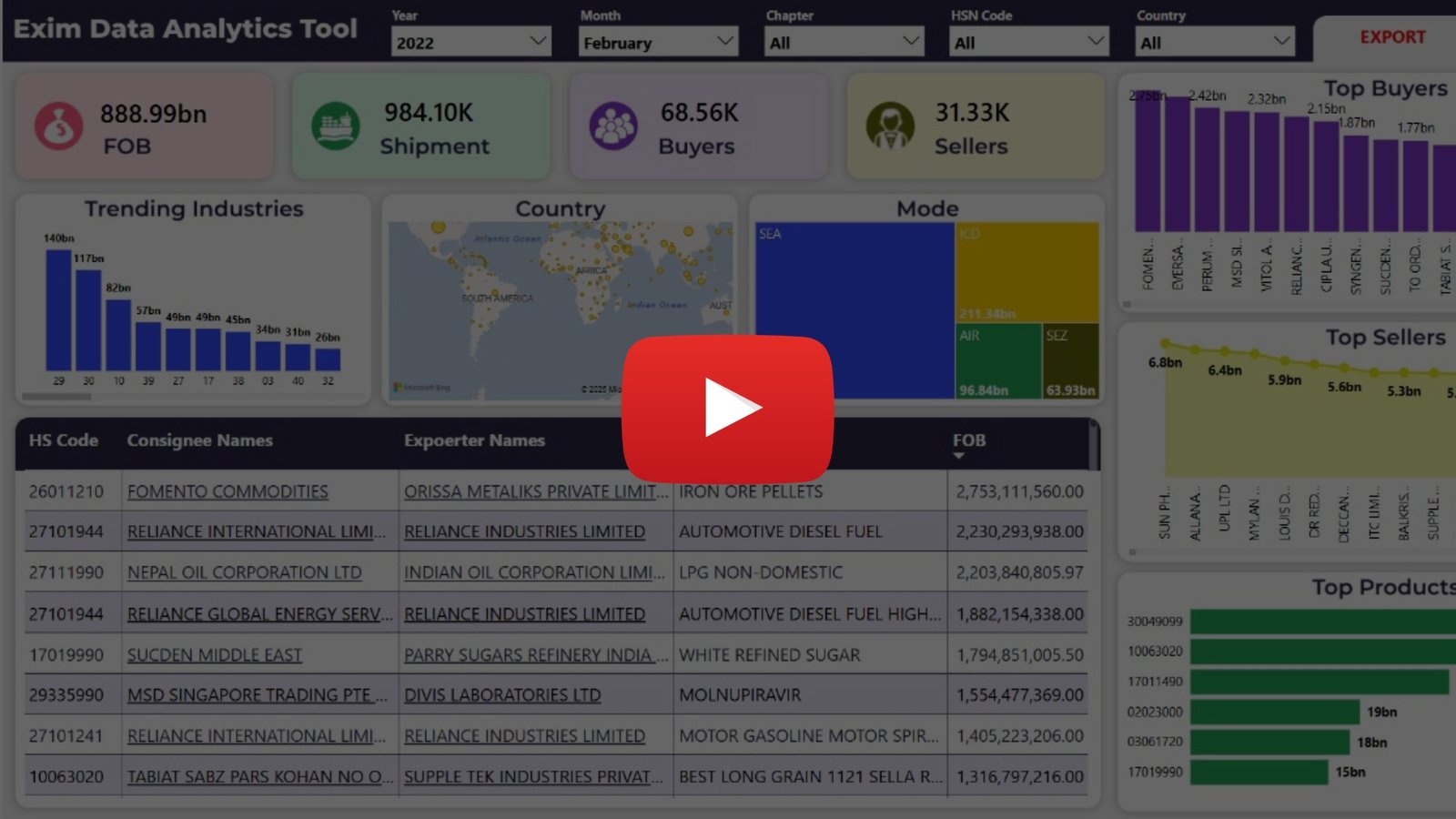Click the FOMEN bar in Top Buyers

pos(1148,161)
